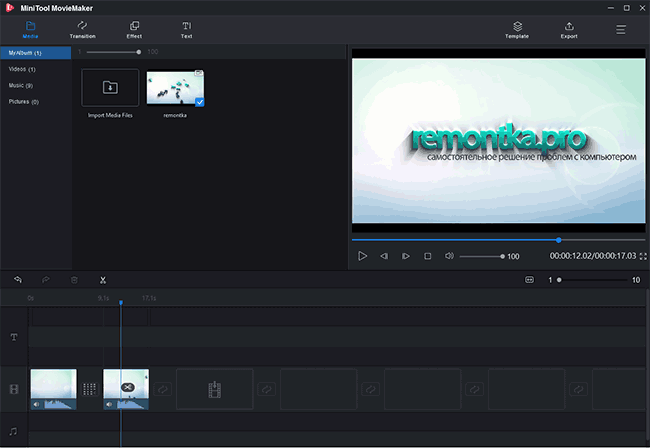
Task: Open the hamburger menu
Action: pyautogui.click(x=621, y=30)
